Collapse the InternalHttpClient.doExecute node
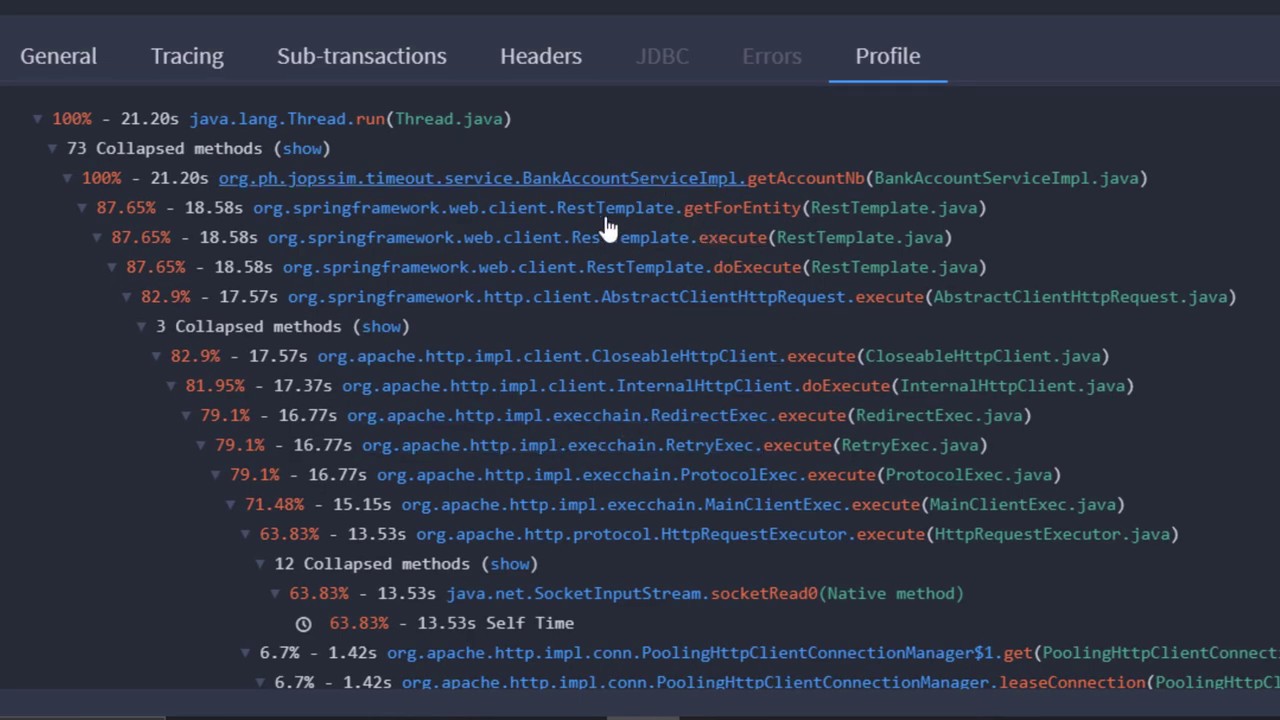 pyautogui.click(x=170, y=386)
